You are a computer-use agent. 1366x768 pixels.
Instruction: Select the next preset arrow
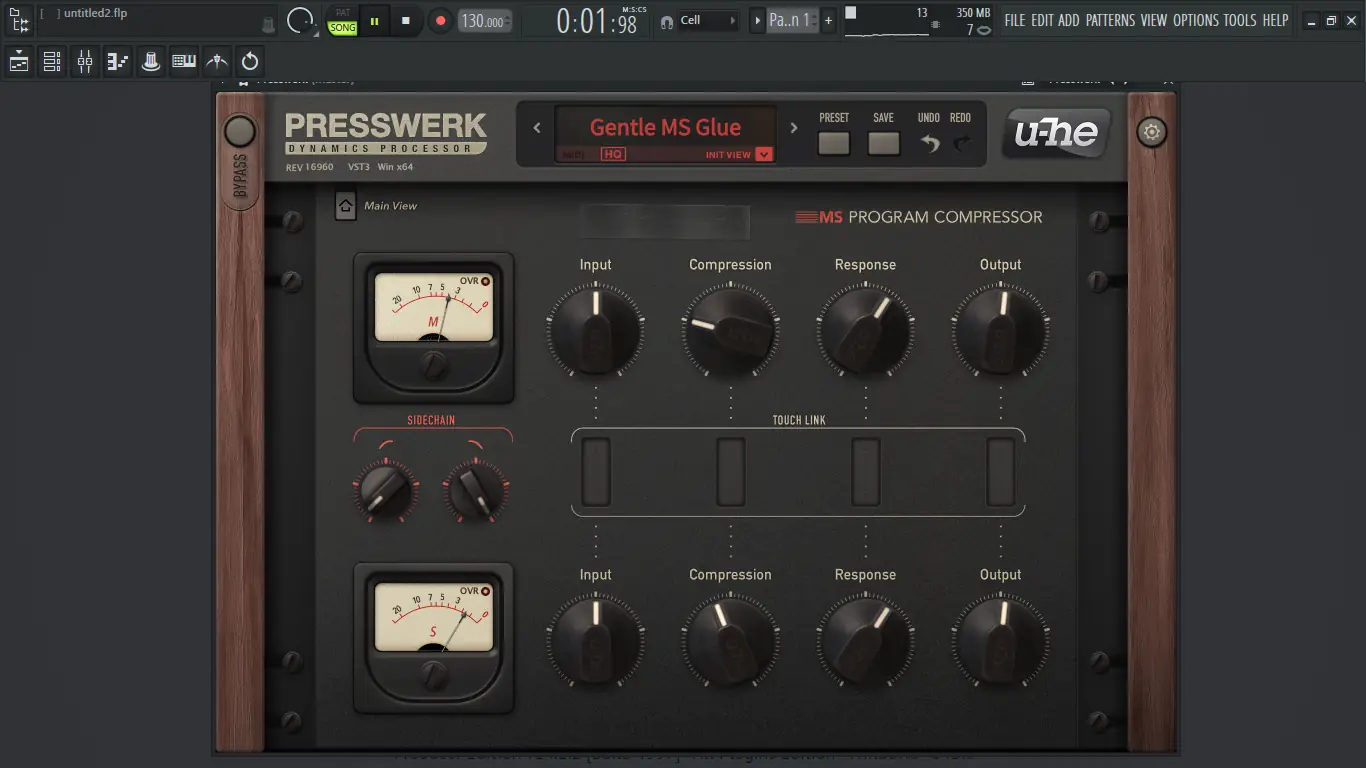point(794,128)
